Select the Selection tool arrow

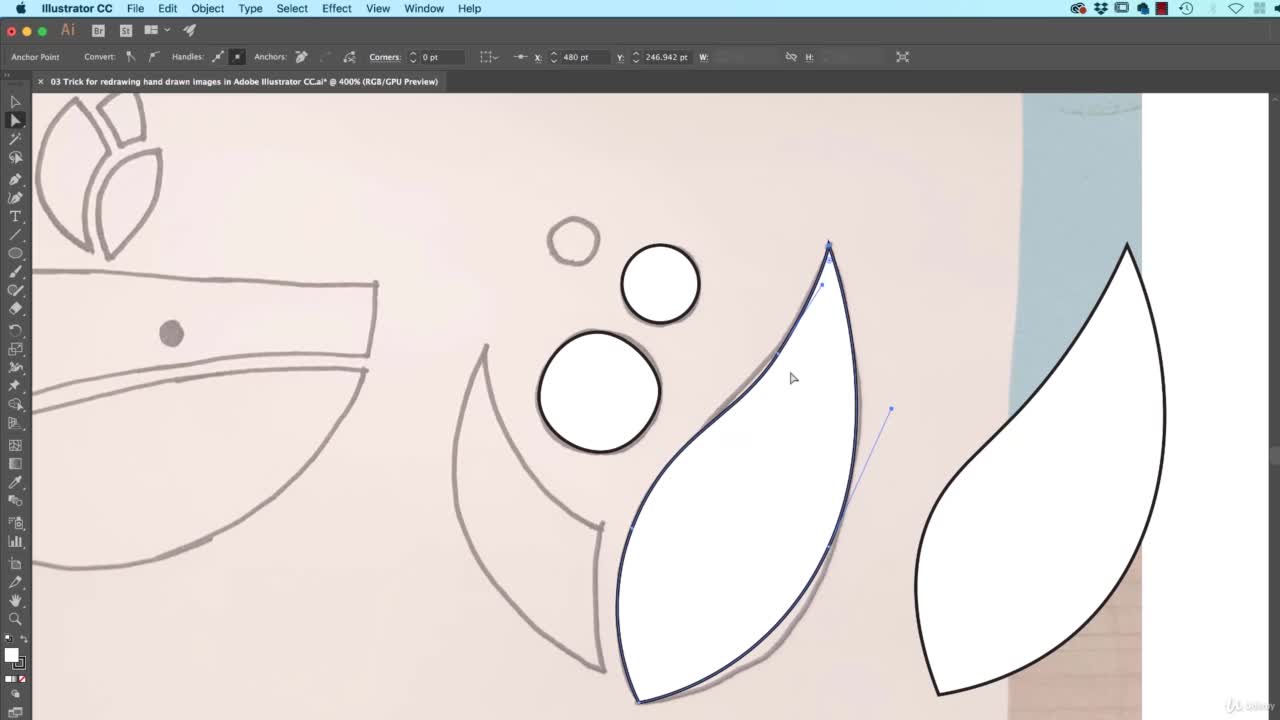pos(15,101)
